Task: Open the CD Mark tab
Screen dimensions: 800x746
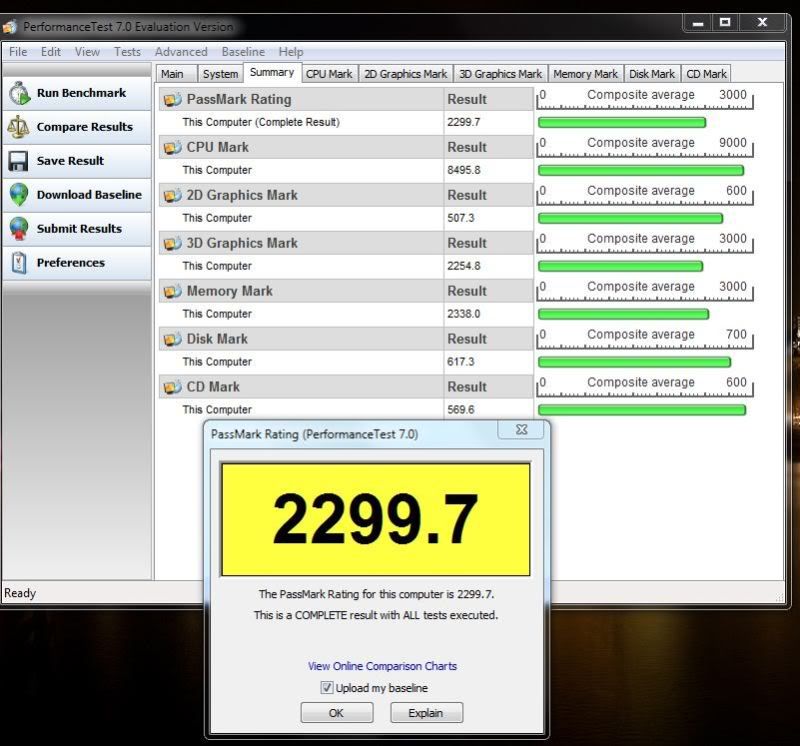Action: click(x=706, y=74)
